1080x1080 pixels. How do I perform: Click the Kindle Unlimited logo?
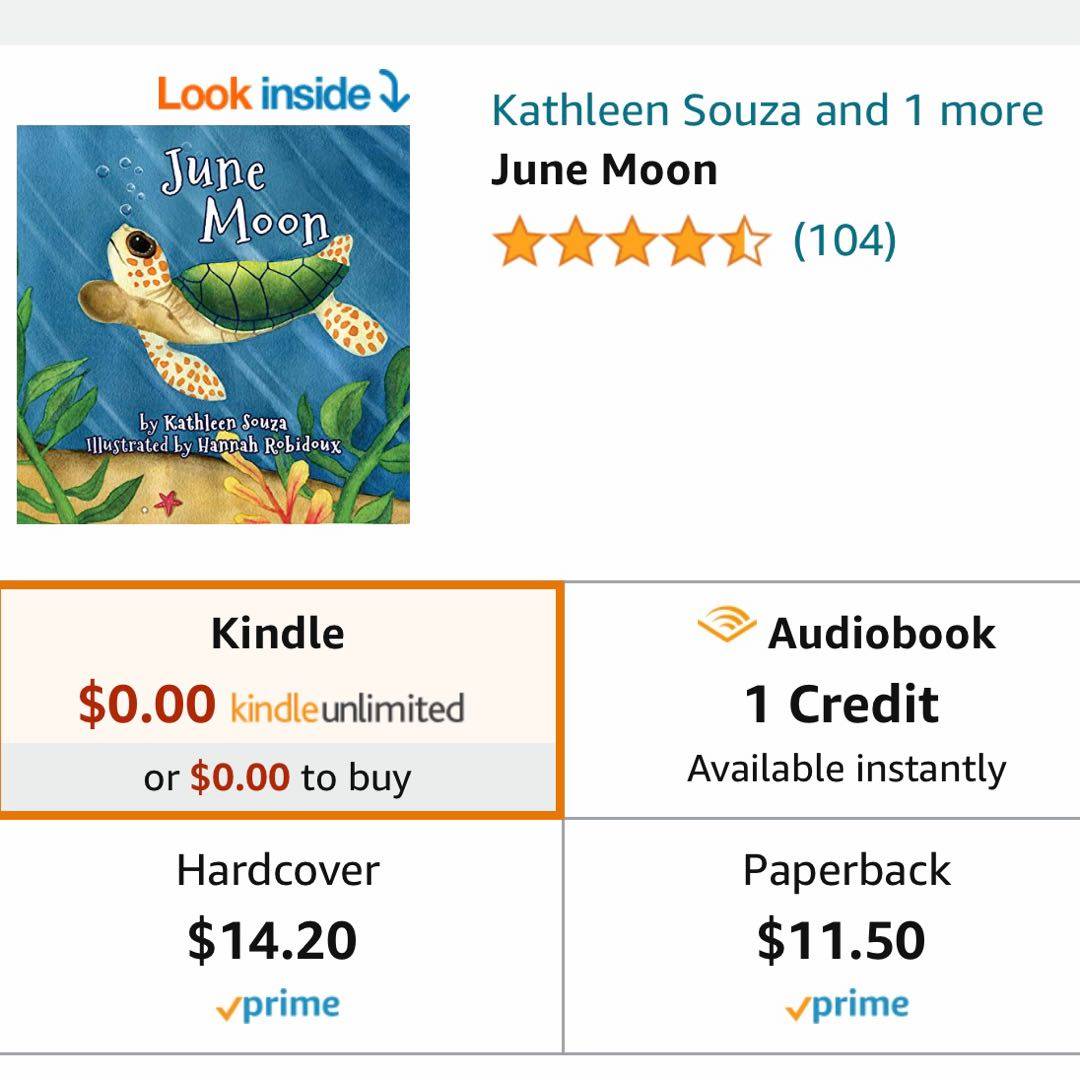tap(347, 707)
